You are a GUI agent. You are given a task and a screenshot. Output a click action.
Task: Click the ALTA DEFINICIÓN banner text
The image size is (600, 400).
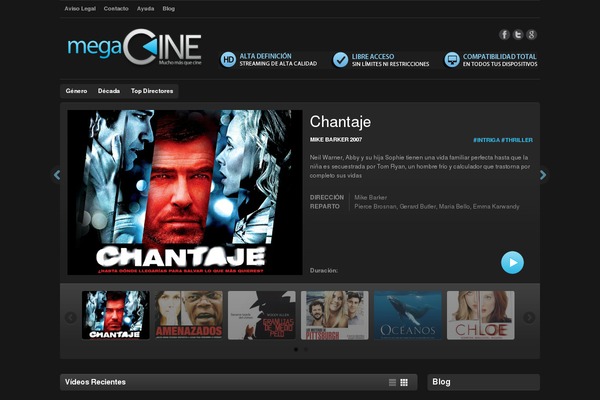tap(265, 56)
